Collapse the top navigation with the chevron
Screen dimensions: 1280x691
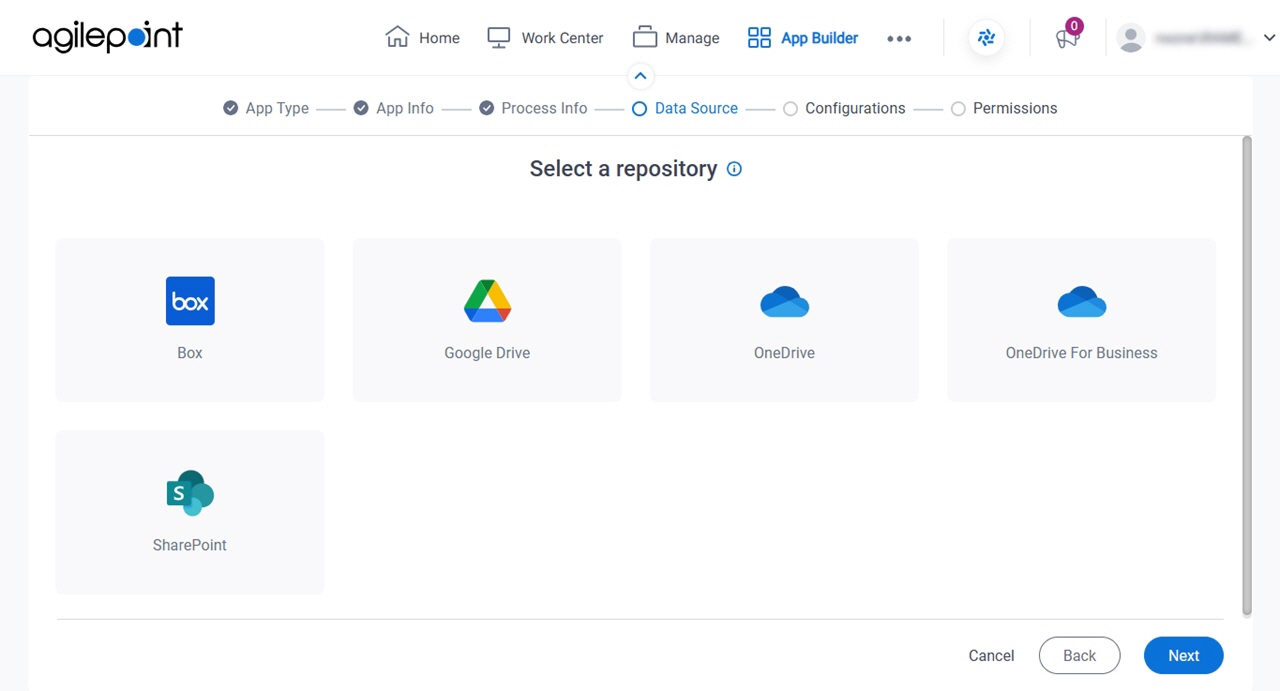[x=640, y=76]
